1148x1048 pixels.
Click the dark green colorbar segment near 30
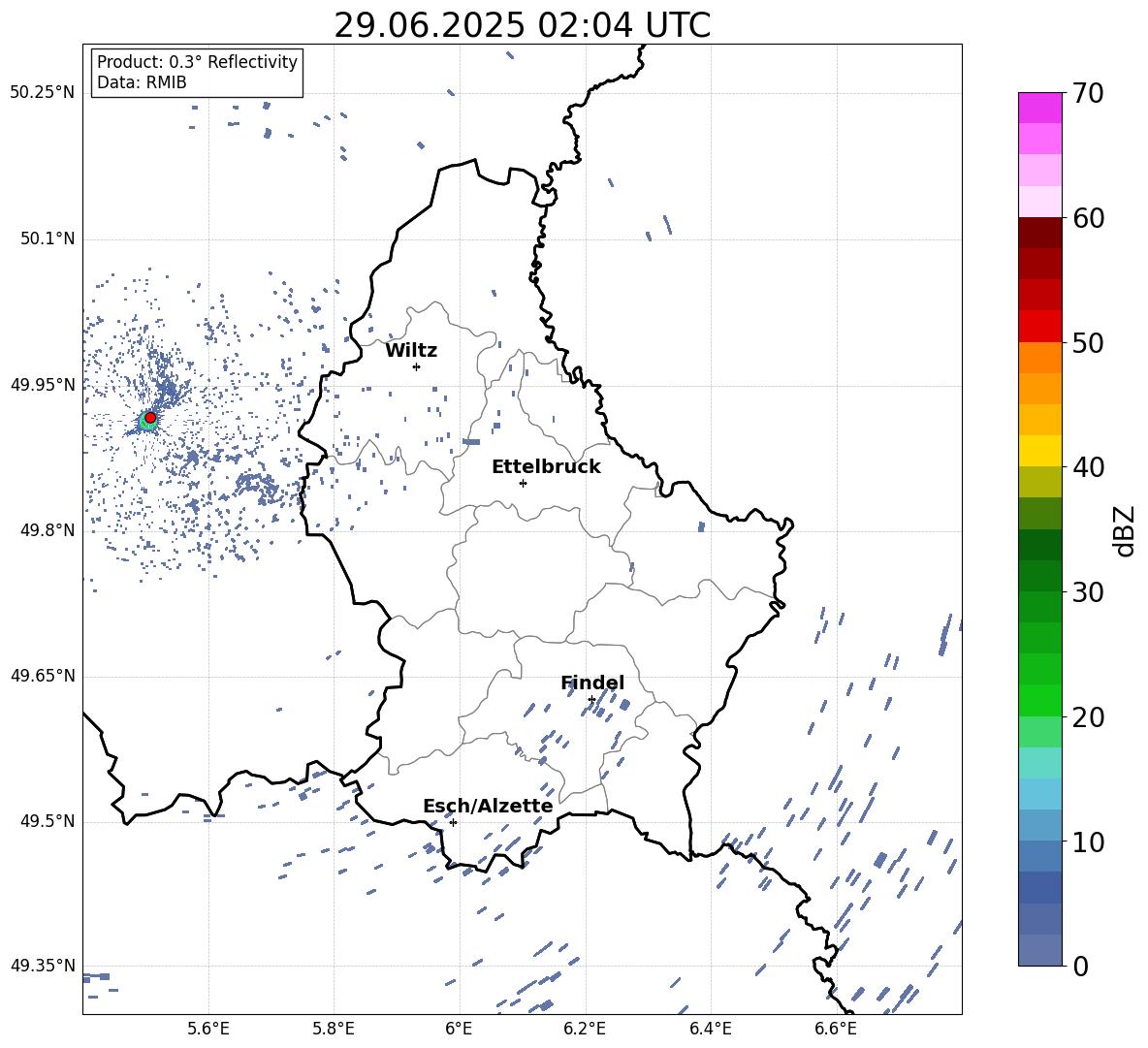tap(1039, 575)
